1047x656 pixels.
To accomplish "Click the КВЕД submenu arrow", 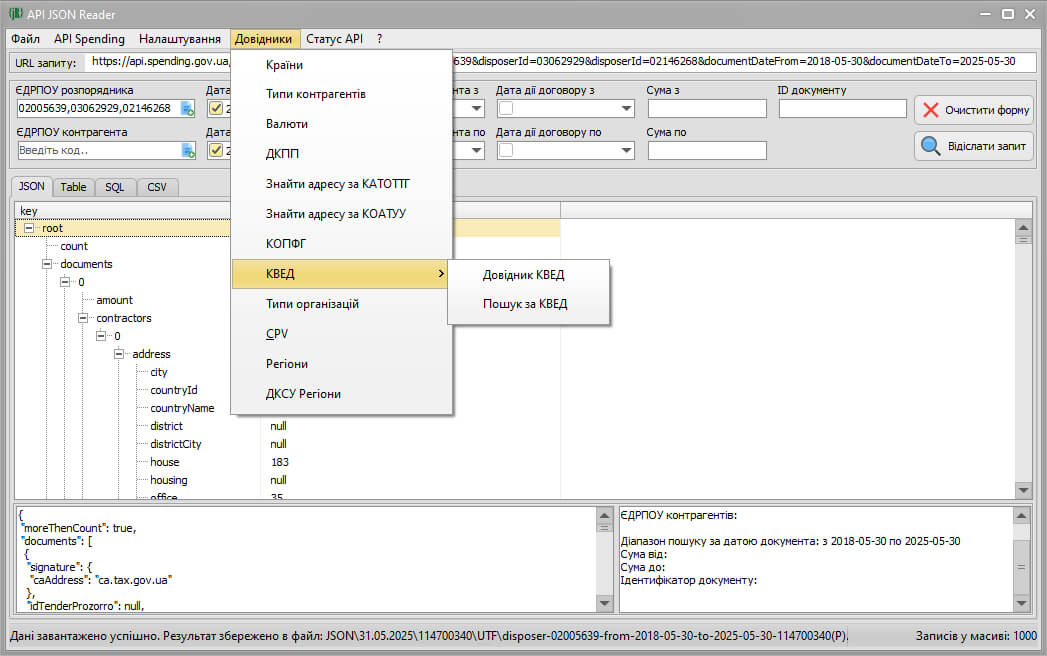I will (441, 274).
